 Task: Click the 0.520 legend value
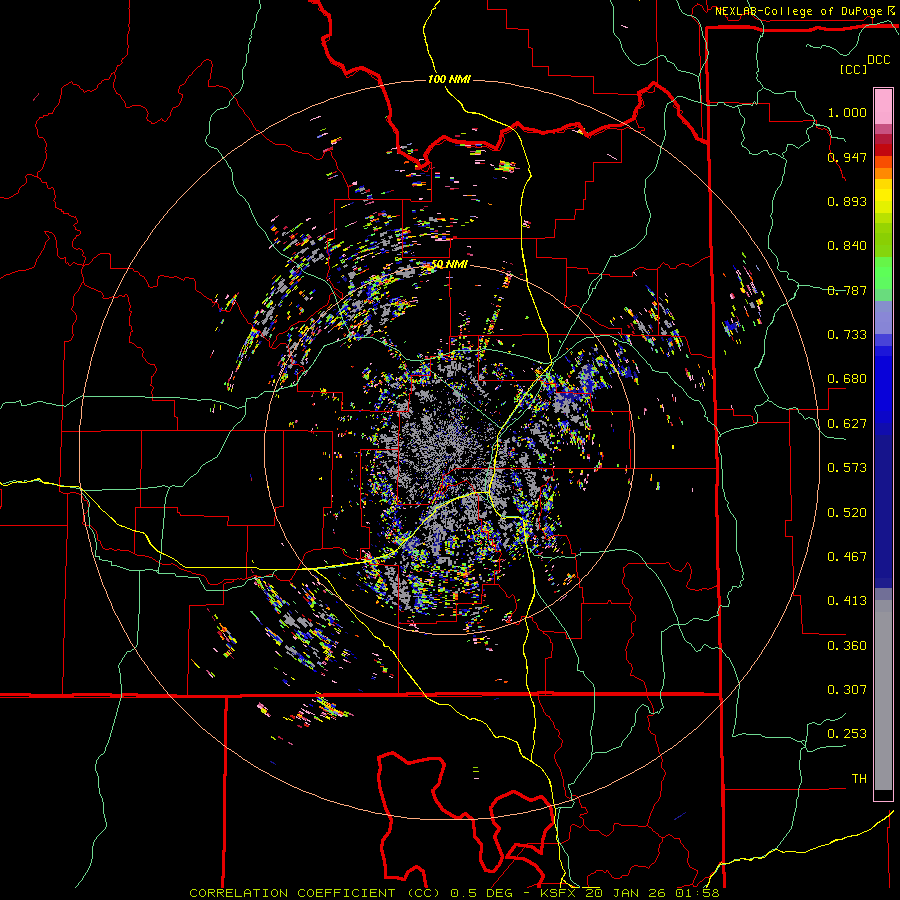tap(847, 513)
